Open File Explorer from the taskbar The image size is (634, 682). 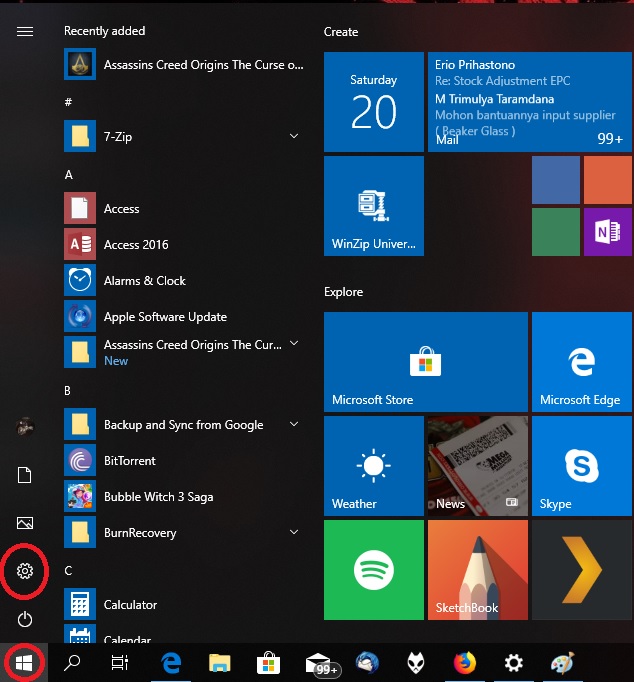coord(220,663)
